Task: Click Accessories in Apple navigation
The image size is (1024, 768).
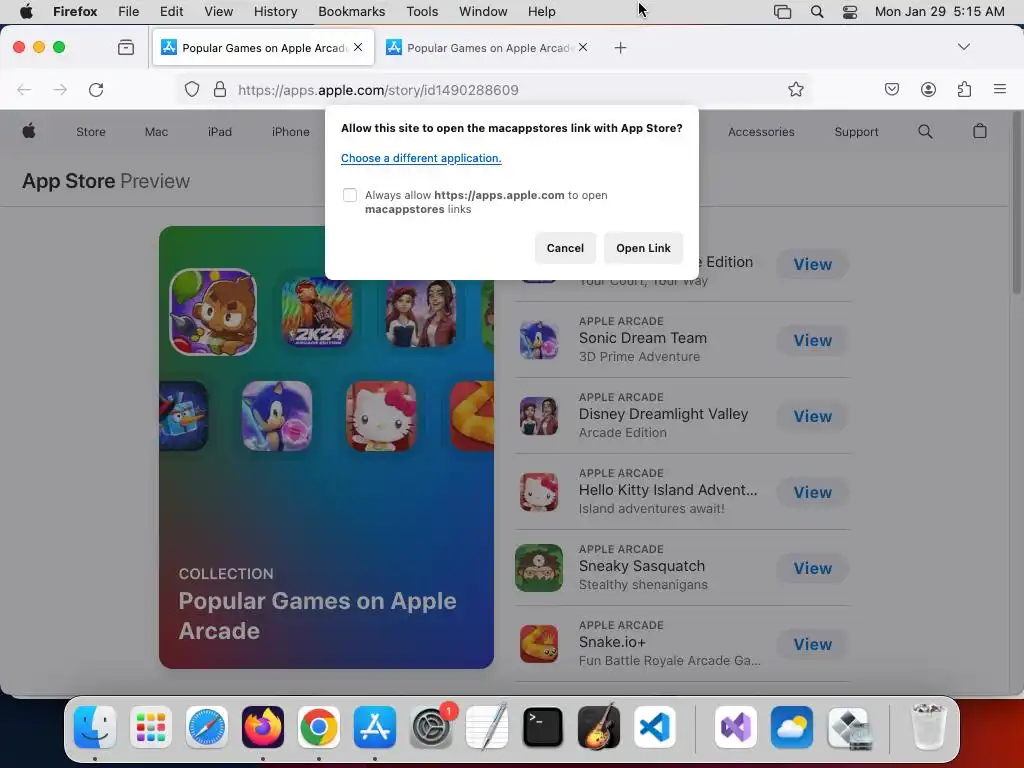Action: pyautogui.click(x=761, y=132)
